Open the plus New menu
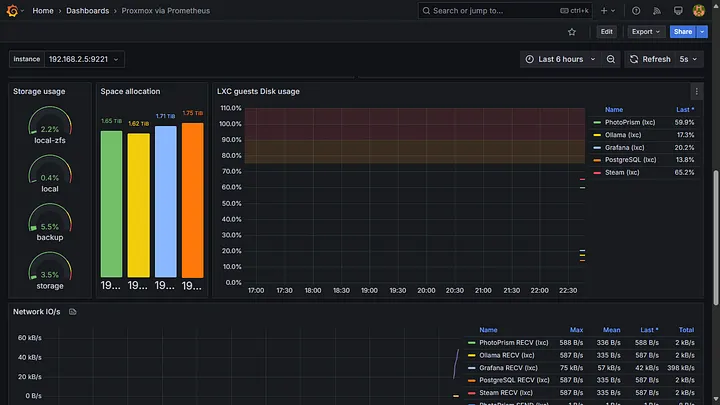 (x=608, y=11)
